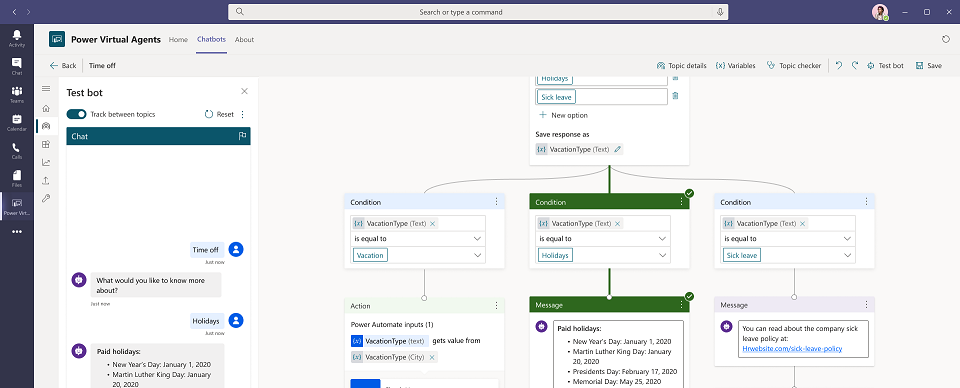Expand the hamburger navigation menu

[46, 89]
